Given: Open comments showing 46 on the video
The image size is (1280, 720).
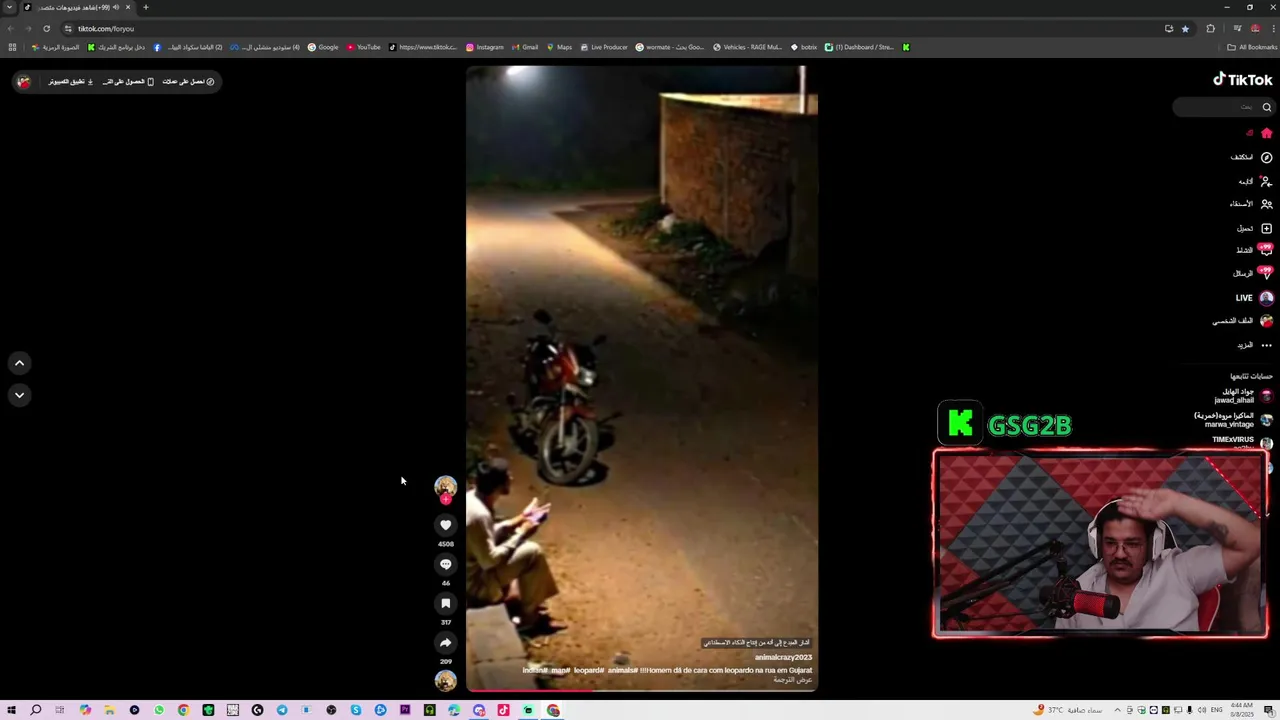Looking at the screenshot, I should (x=446, y=564).
